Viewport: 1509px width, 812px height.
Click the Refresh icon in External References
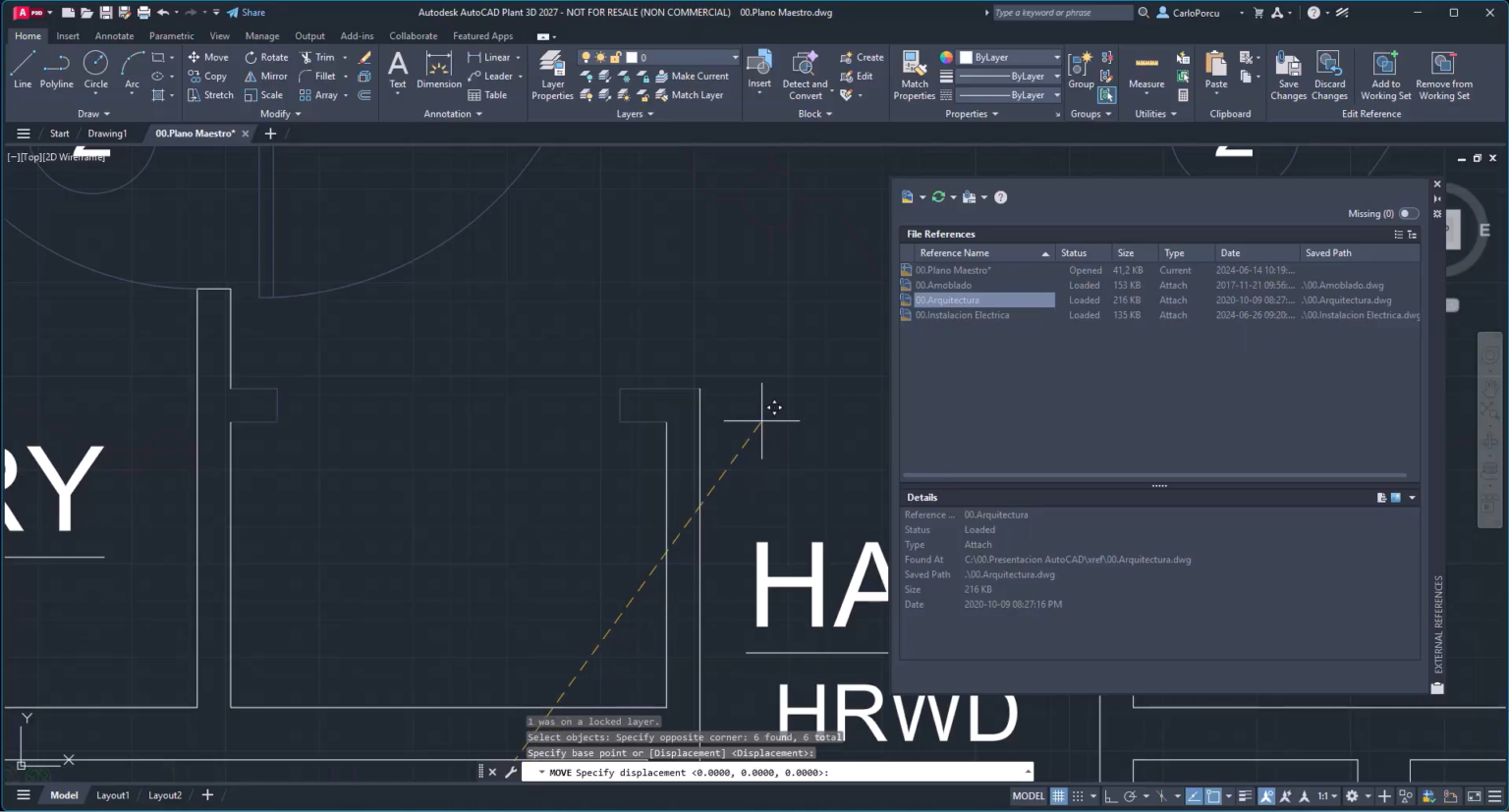[938, 197]
